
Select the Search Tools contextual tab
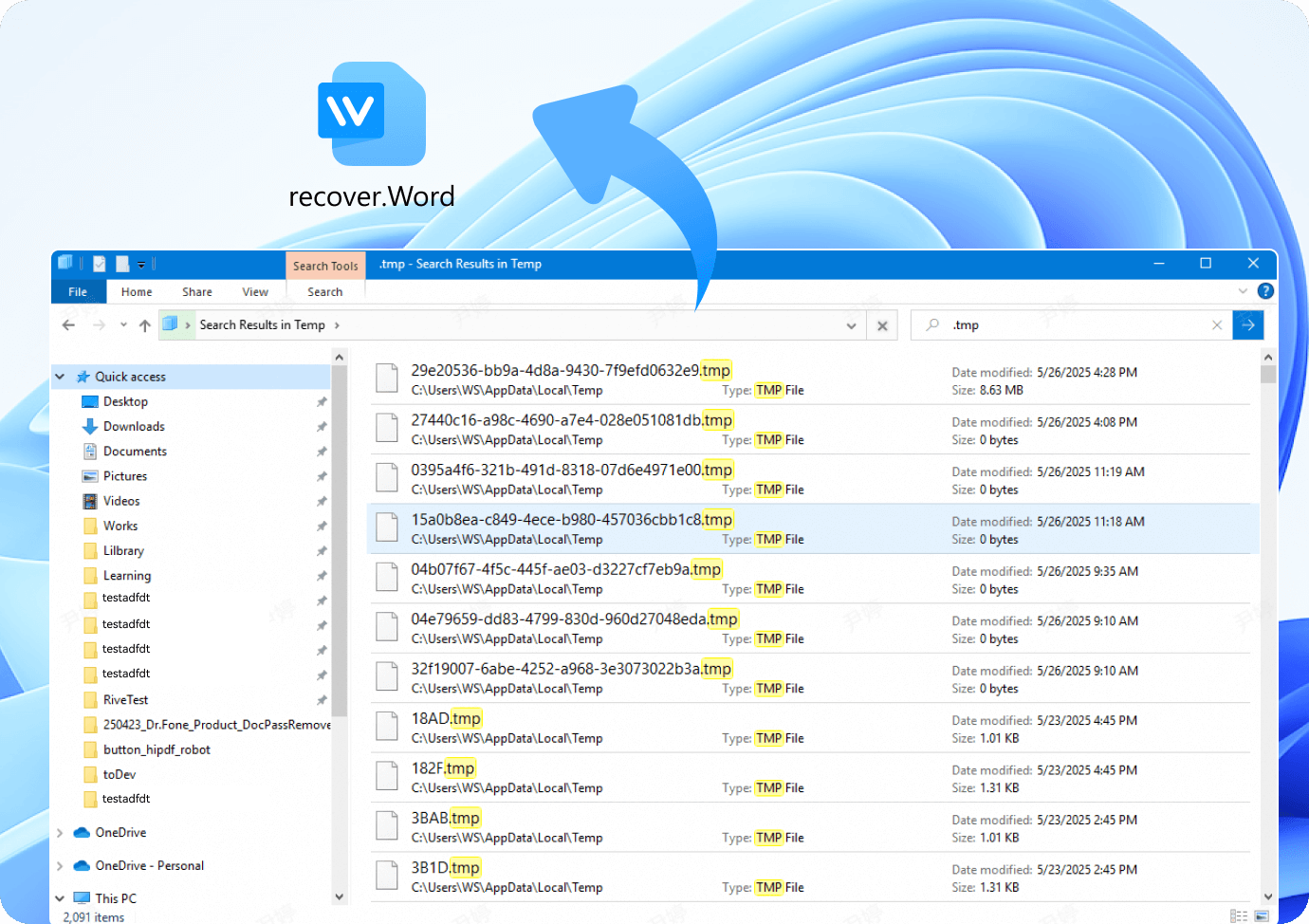pos(325,266)
